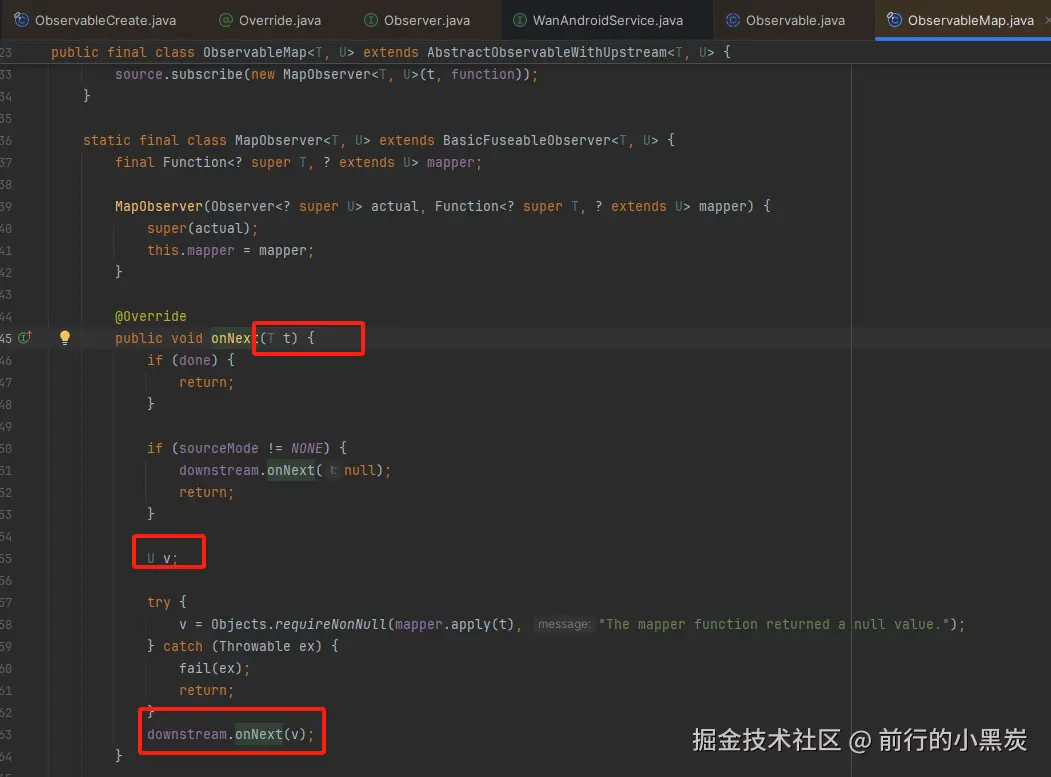Click the class icon on ObservableCreate.java tab
Viewport: 1051px width, 777px height.
(x=21, y=20)
